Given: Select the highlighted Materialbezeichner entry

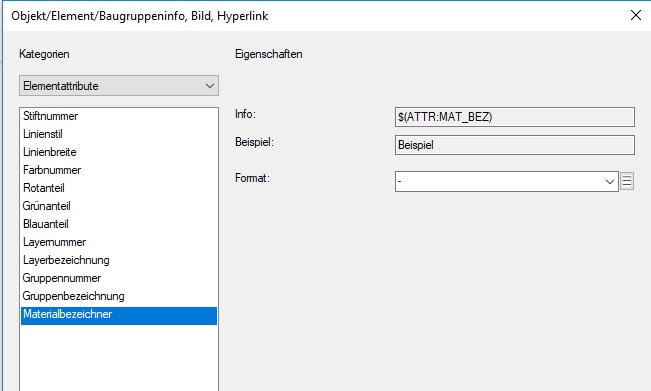Looking at the screenshot, I should pos(119,316).
